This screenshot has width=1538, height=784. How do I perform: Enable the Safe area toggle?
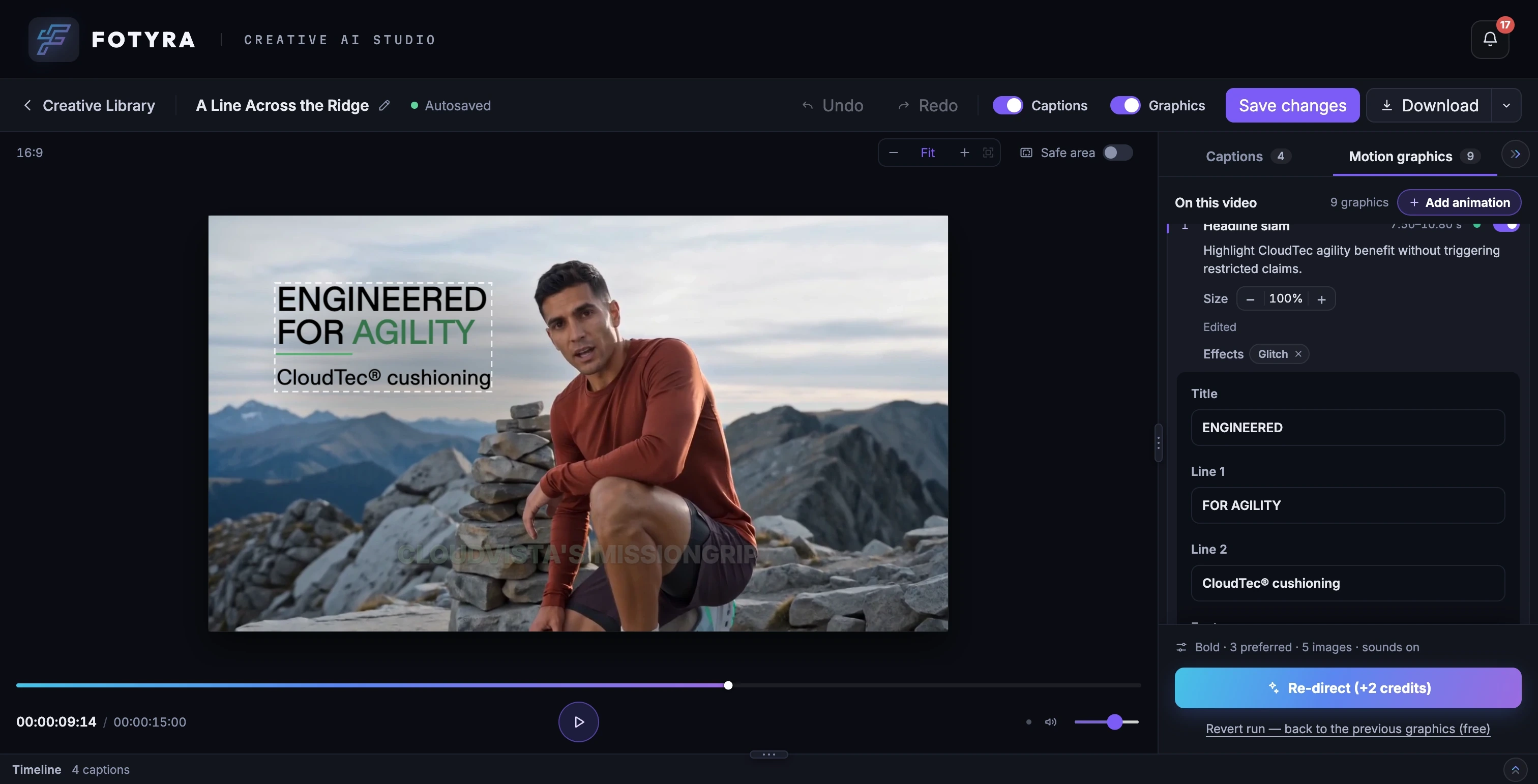1118,153
